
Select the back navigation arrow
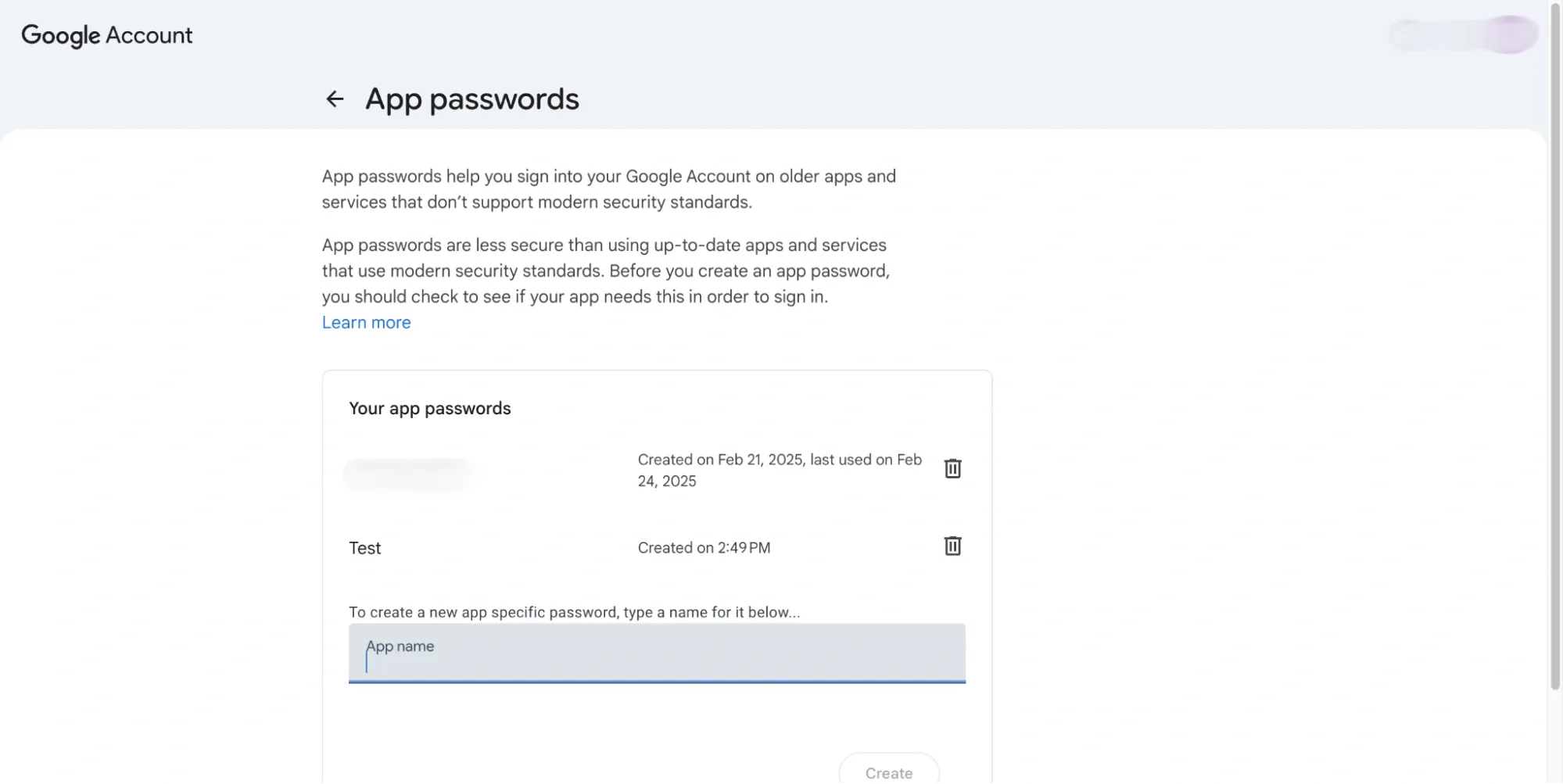pyautogui.click(x=335, y=98)
